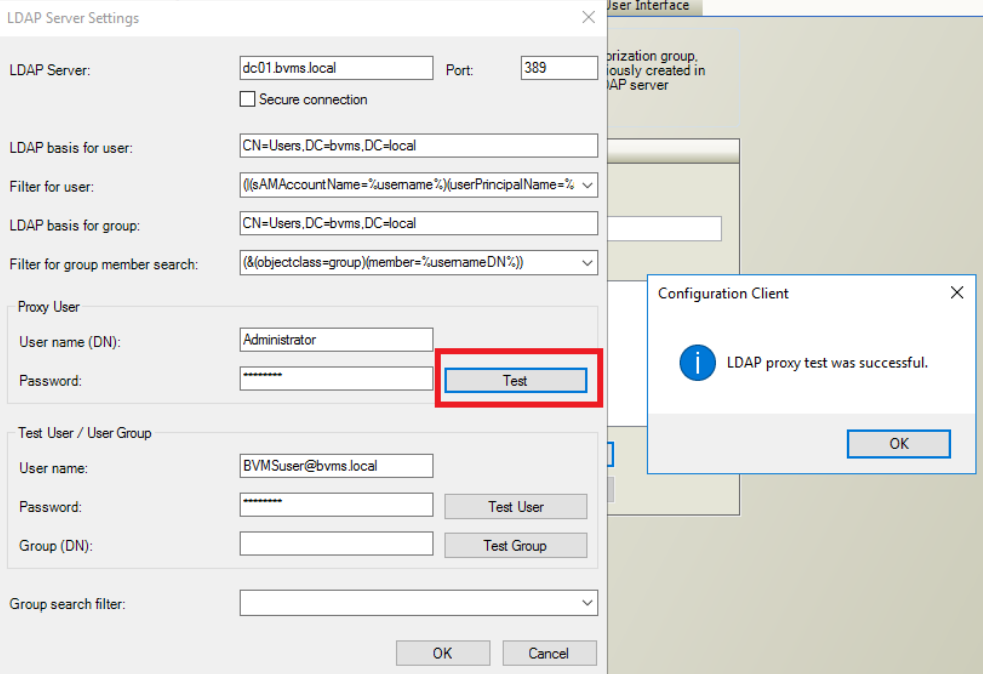Click the Proxy User name (DN) field

pyautogui.click(x=336, y=340)
